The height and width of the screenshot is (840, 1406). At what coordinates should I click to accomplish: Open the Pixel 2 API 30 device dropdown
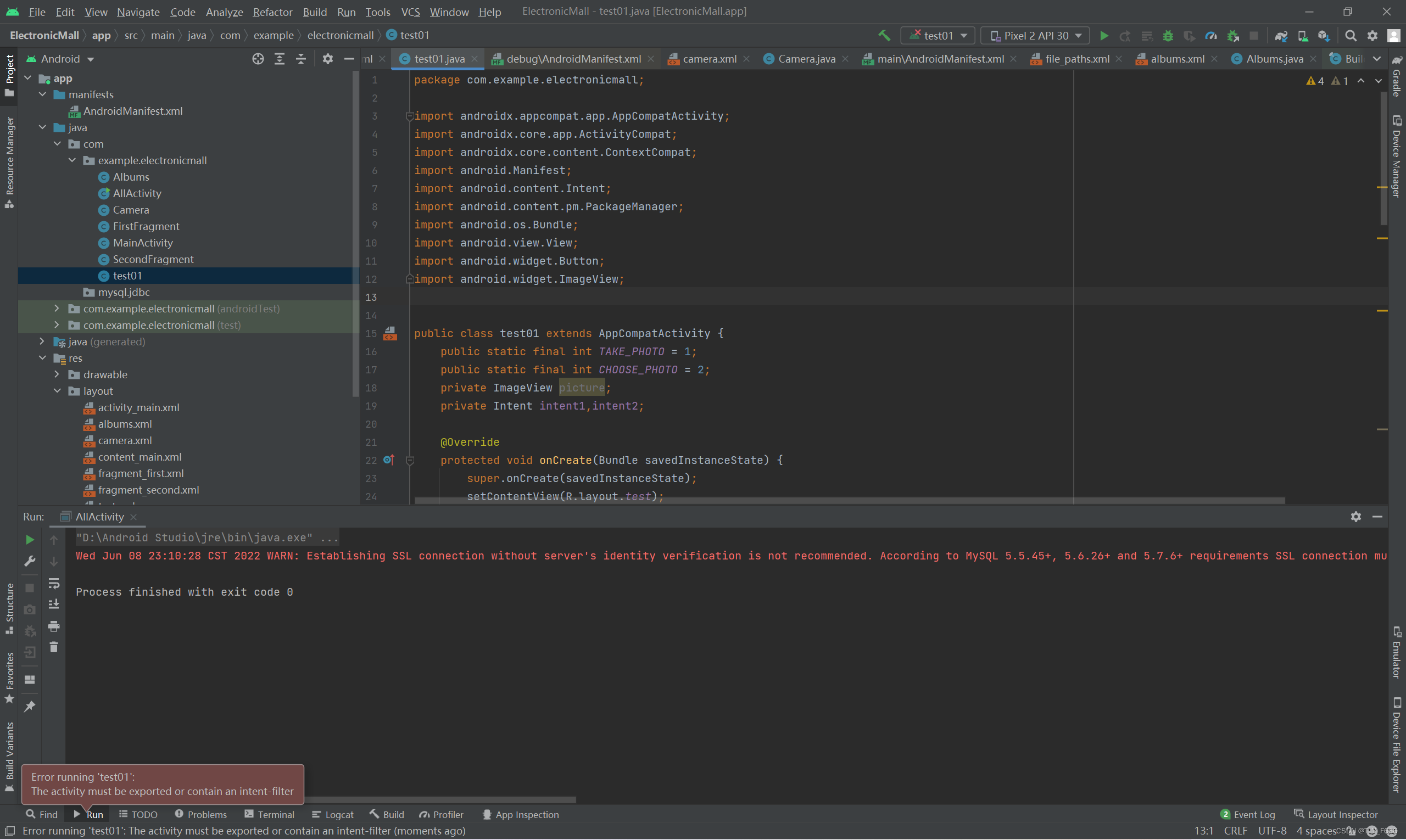1035,36
